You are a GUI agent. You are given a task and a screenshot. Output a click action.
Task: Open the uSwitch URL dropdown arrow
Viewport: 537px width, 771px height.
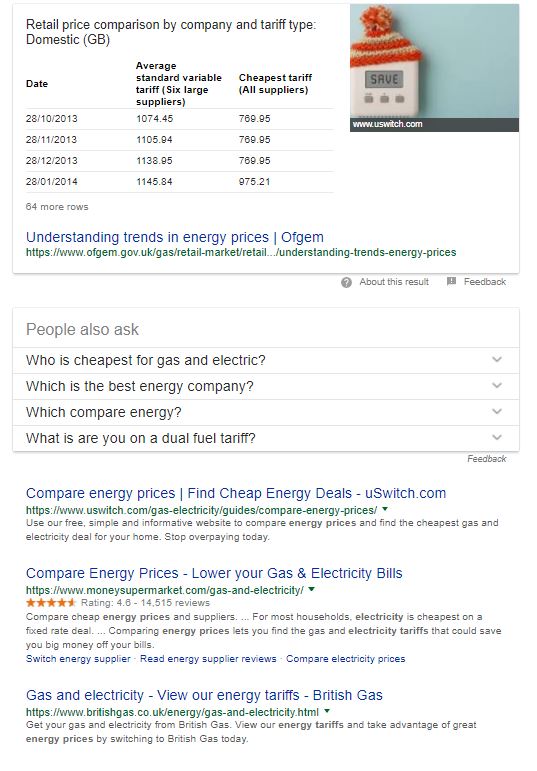[385, 509]
